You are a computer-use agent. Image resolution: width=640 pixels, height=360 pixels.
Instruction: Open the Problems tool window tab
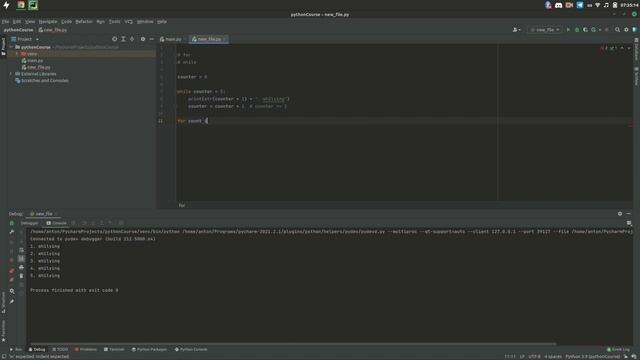point(86,350)
